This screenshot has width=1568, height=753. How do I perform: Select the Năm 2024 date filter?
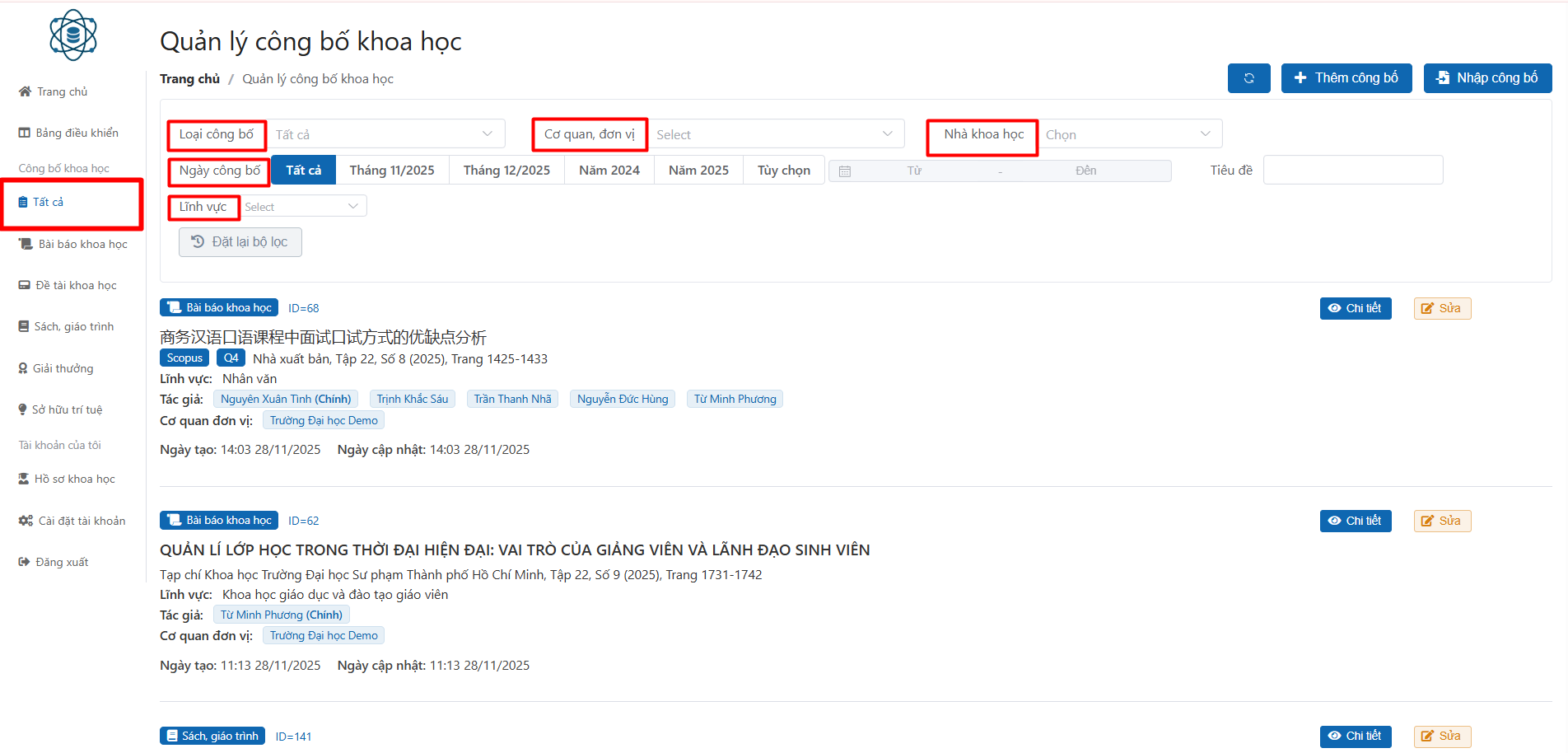pos(609,171)
